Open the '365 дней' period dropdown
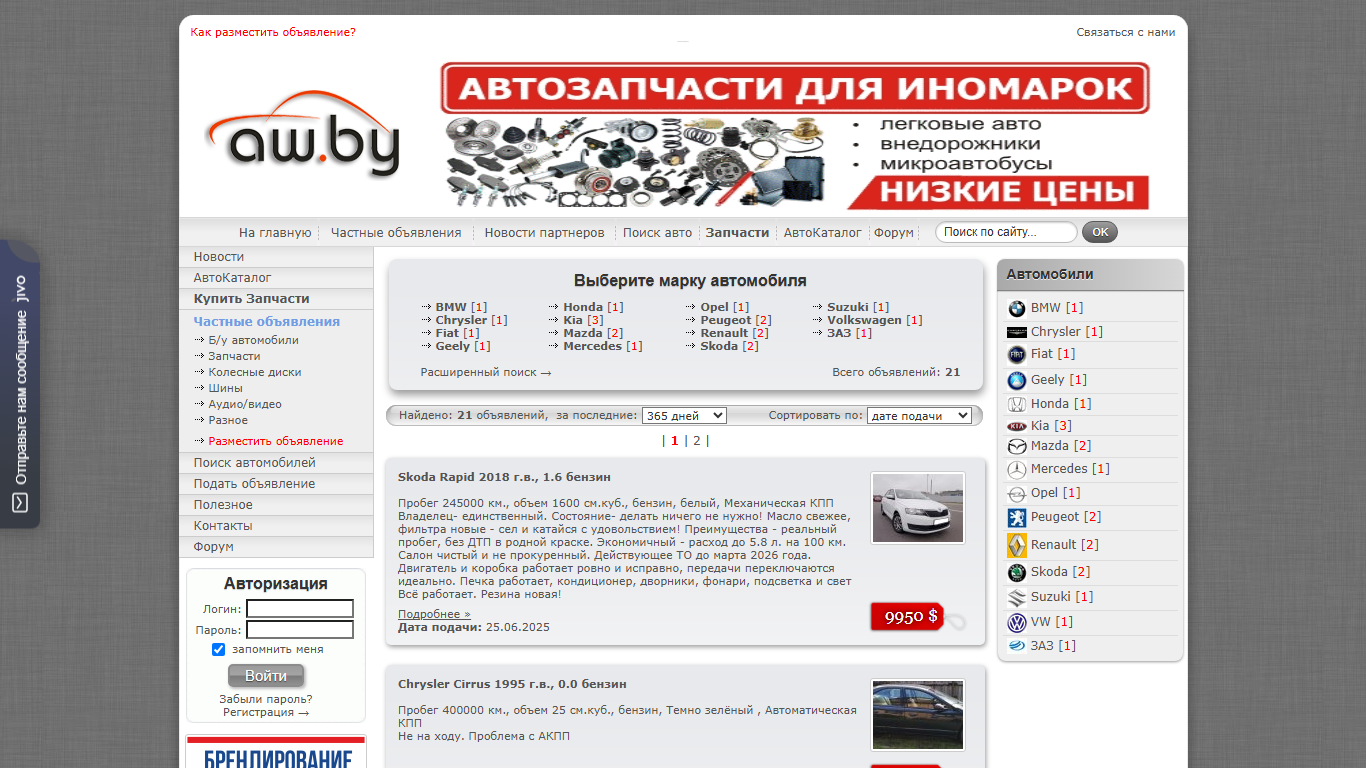This screenshot has height=768, width=1366. pyautogui.click(x=684, y=416)
